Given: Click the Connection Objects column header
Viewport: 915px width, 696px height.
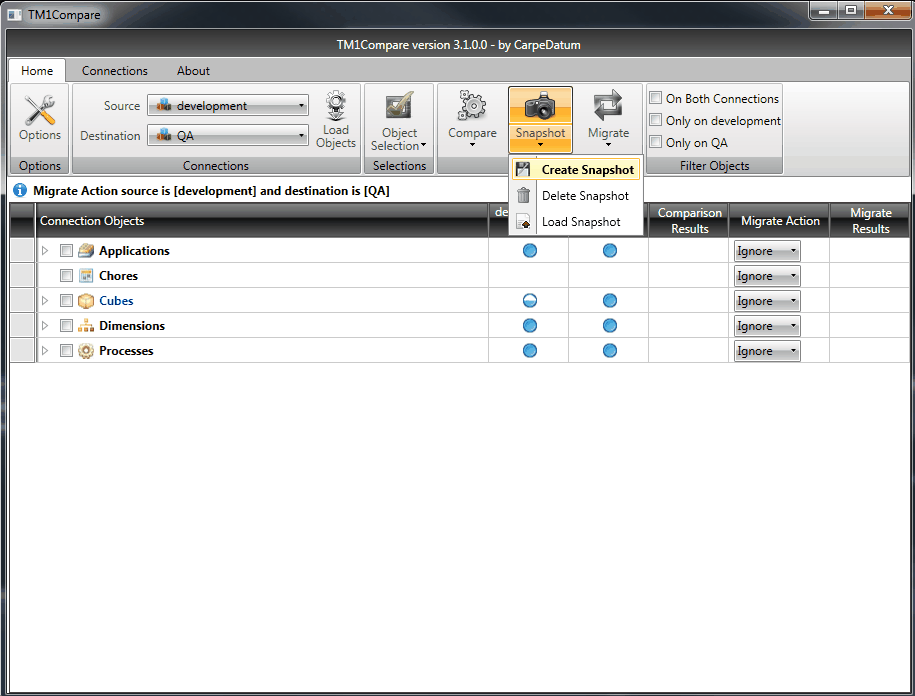Looking at the screenshot, I should pos(262,221).
